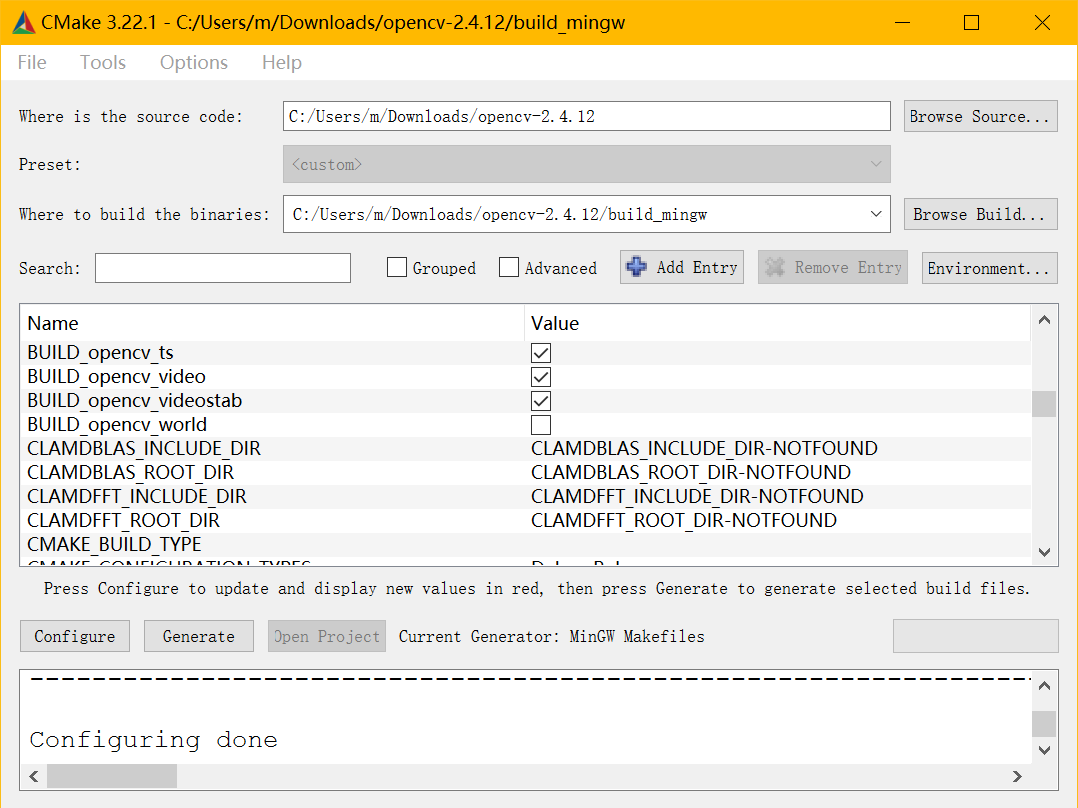Click the output log scroll-down arrow
This screenshot has height=808, width=1078.
point(1044,750)
